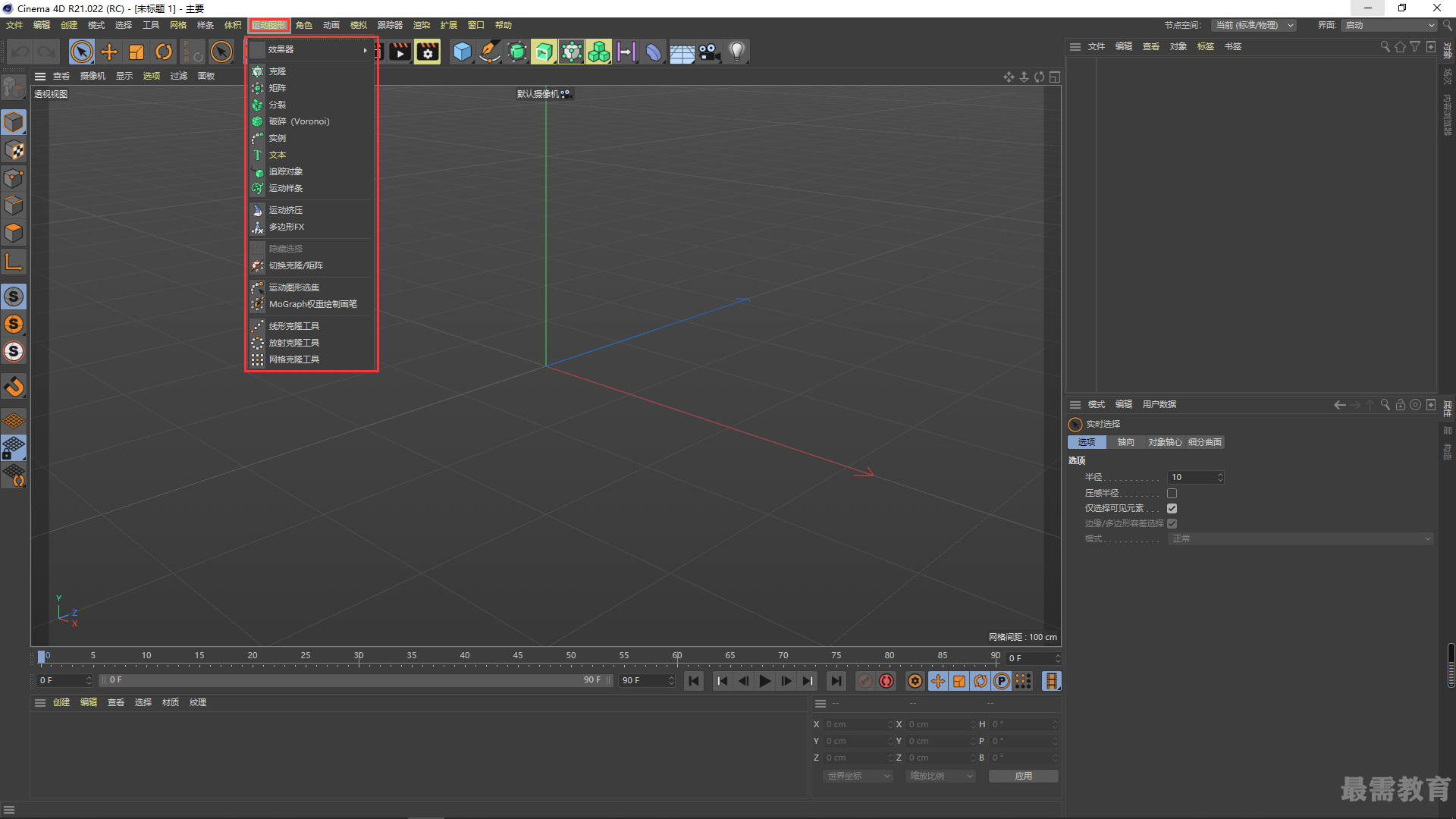Image resolution: width=1456 pixels, height=819 pixels.
Task: Toggle 压感半径 checkbox
Action: coord(1172,493)
